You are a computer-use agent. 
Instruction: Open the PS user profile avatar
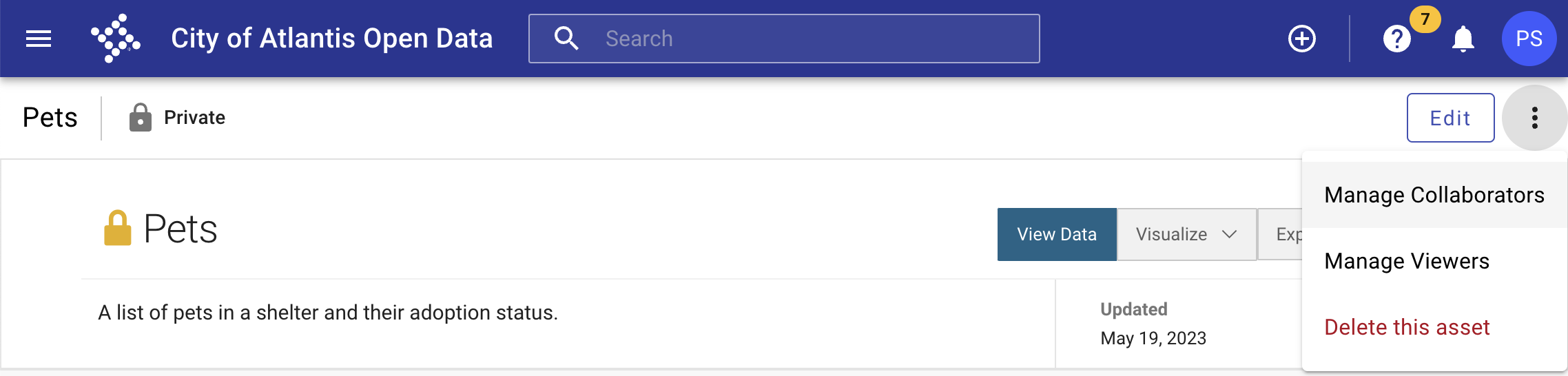tap(1529, 39)
